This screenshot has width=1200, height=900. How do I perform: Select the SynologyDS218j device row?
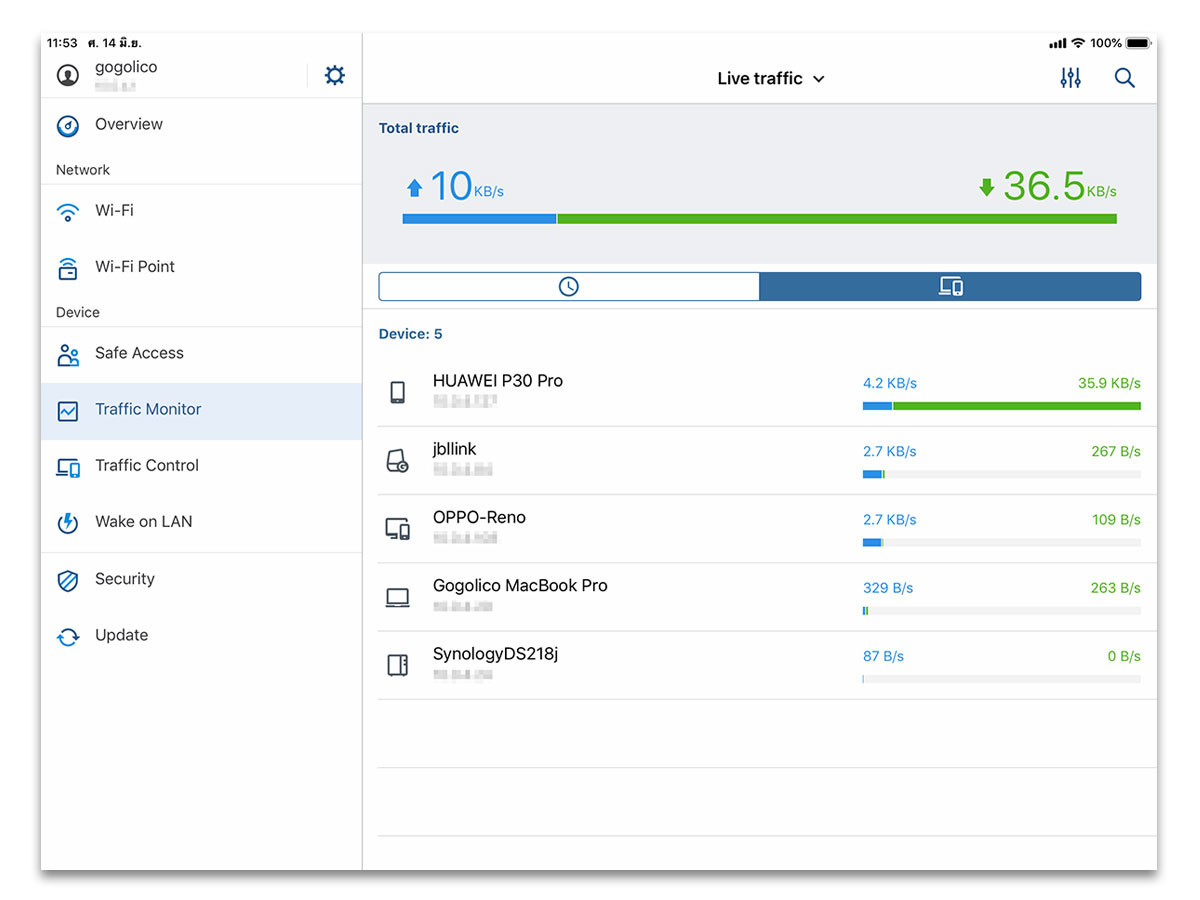click(x=495, y=654)
